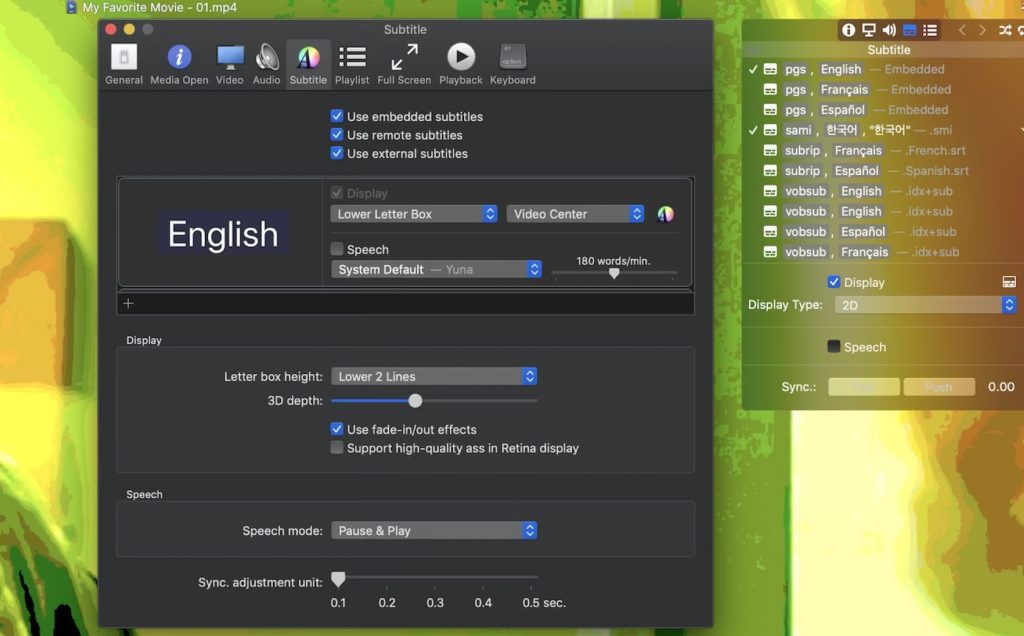Select the Playback preferences tab

tap(461, 63)
